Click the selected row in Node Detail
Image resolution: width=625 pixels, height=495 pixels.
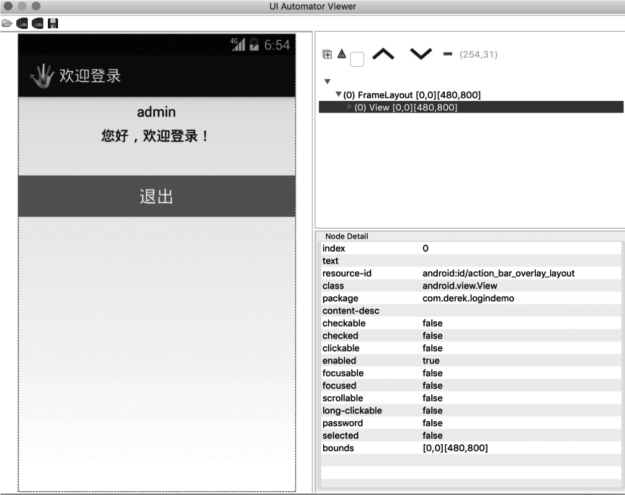(x=471, y=436)
